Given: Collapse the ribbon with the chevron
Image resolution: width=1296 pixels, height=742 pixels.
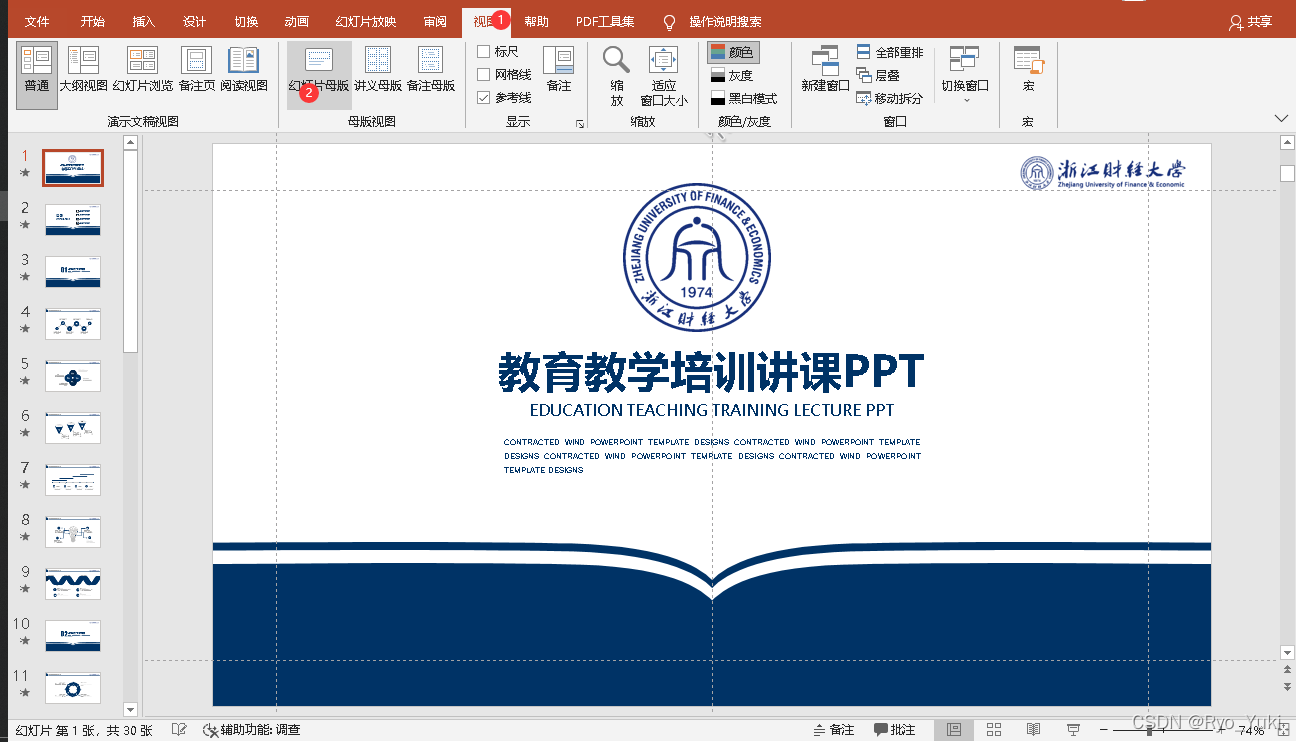Looking at the screenshot, I should point(1282,118).
